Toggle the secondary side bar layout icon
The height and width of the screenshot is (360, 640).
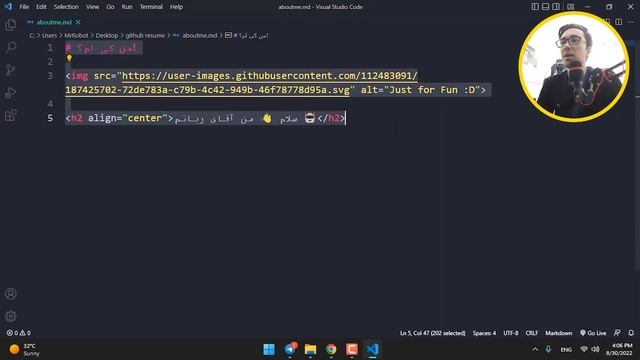pyautogui.click(x=556, y=7)
